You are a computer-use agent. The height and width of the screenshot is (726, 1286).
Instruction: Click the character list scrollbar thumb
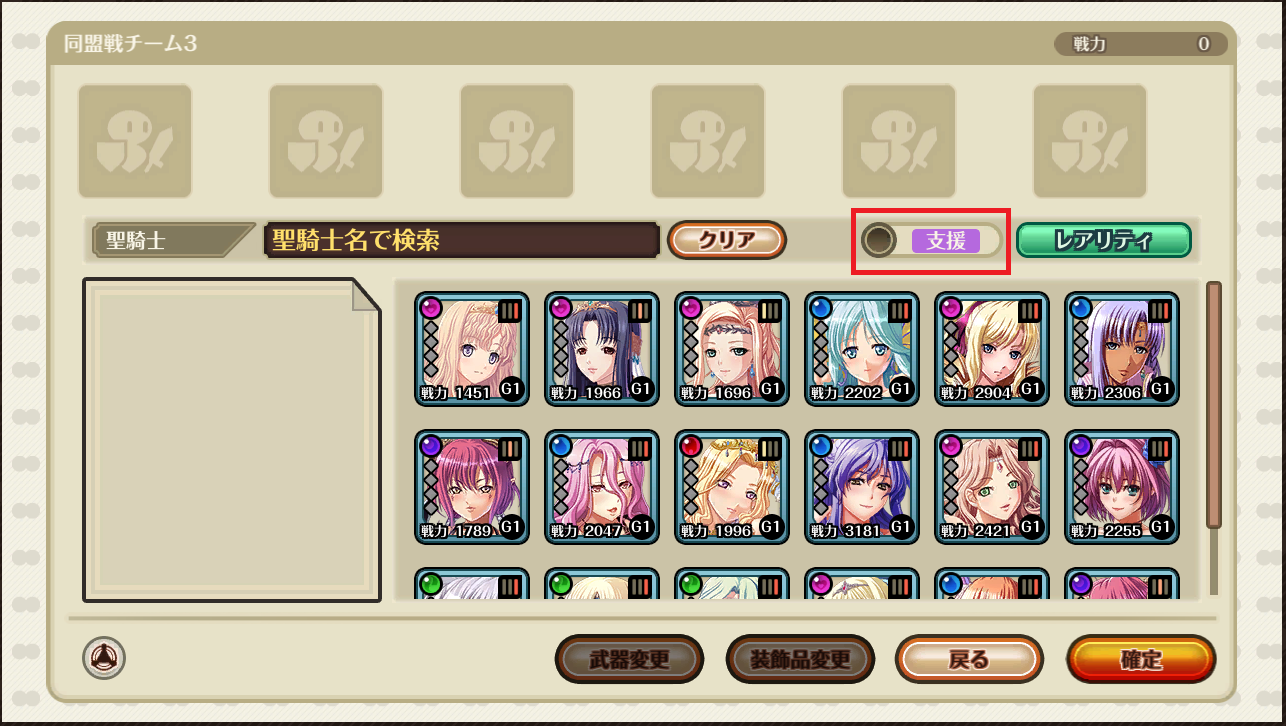coord(1214,405)
